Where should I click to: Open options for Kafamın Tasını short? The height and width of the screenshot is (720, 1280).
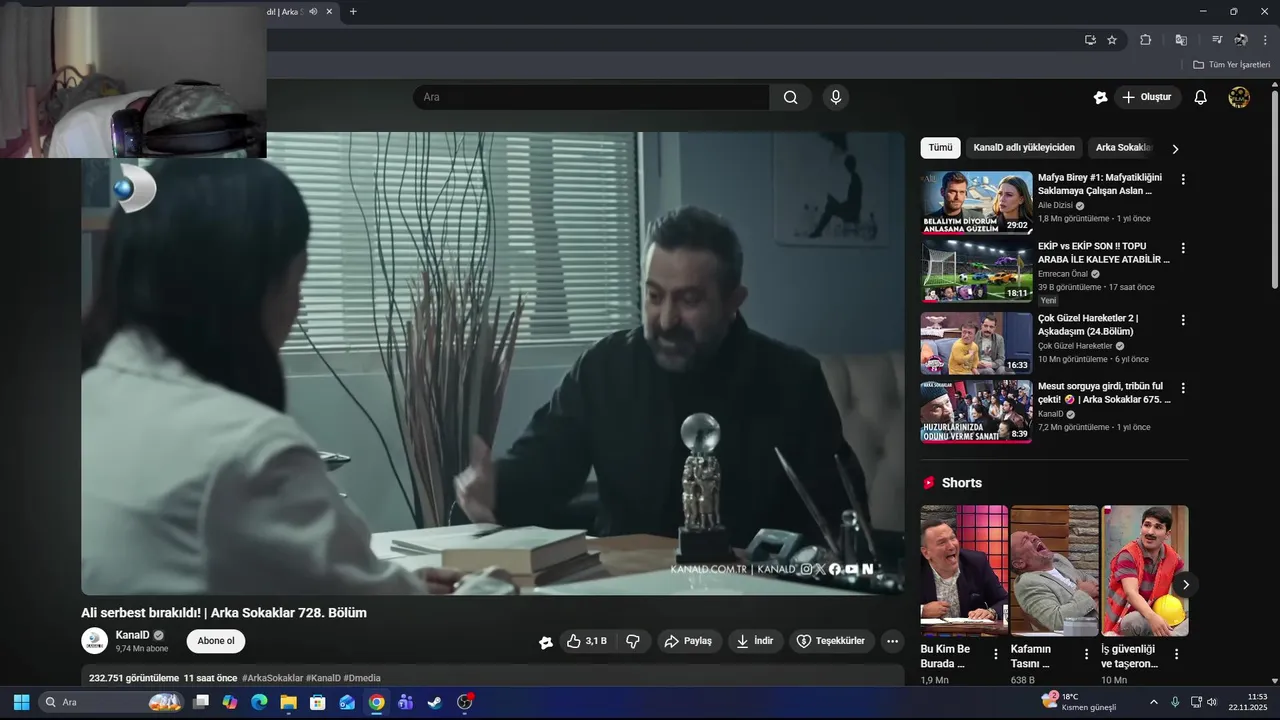(1086, 654)
